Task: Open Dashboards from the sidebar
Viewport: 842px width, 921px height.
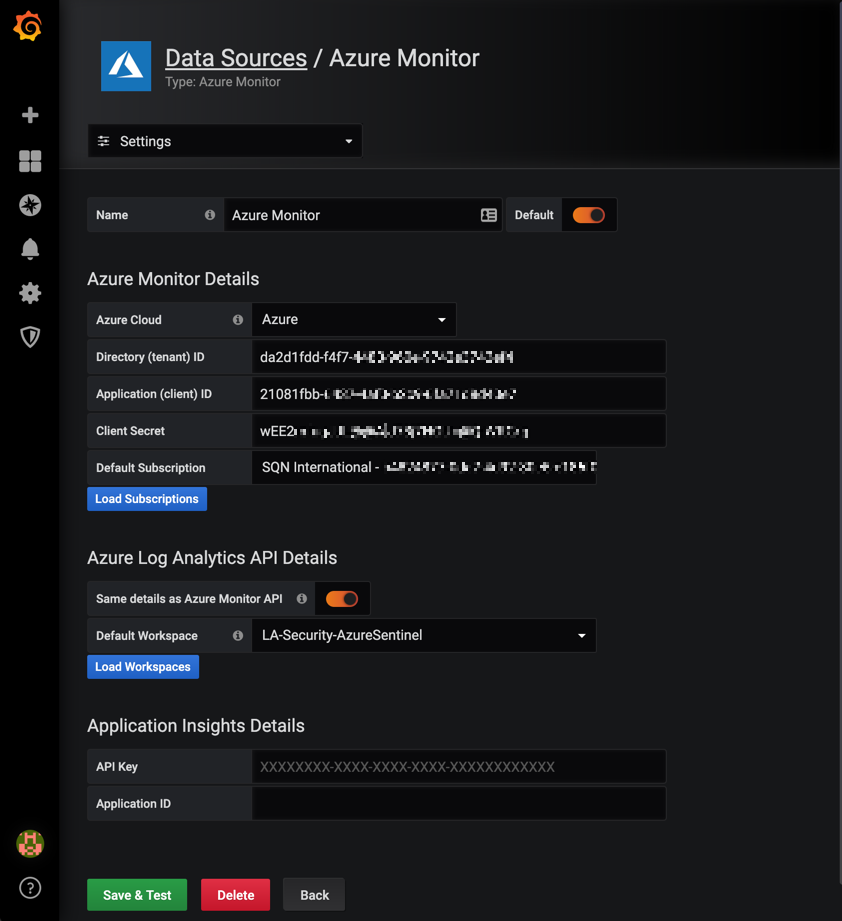Action: click(x=29, y=161)
